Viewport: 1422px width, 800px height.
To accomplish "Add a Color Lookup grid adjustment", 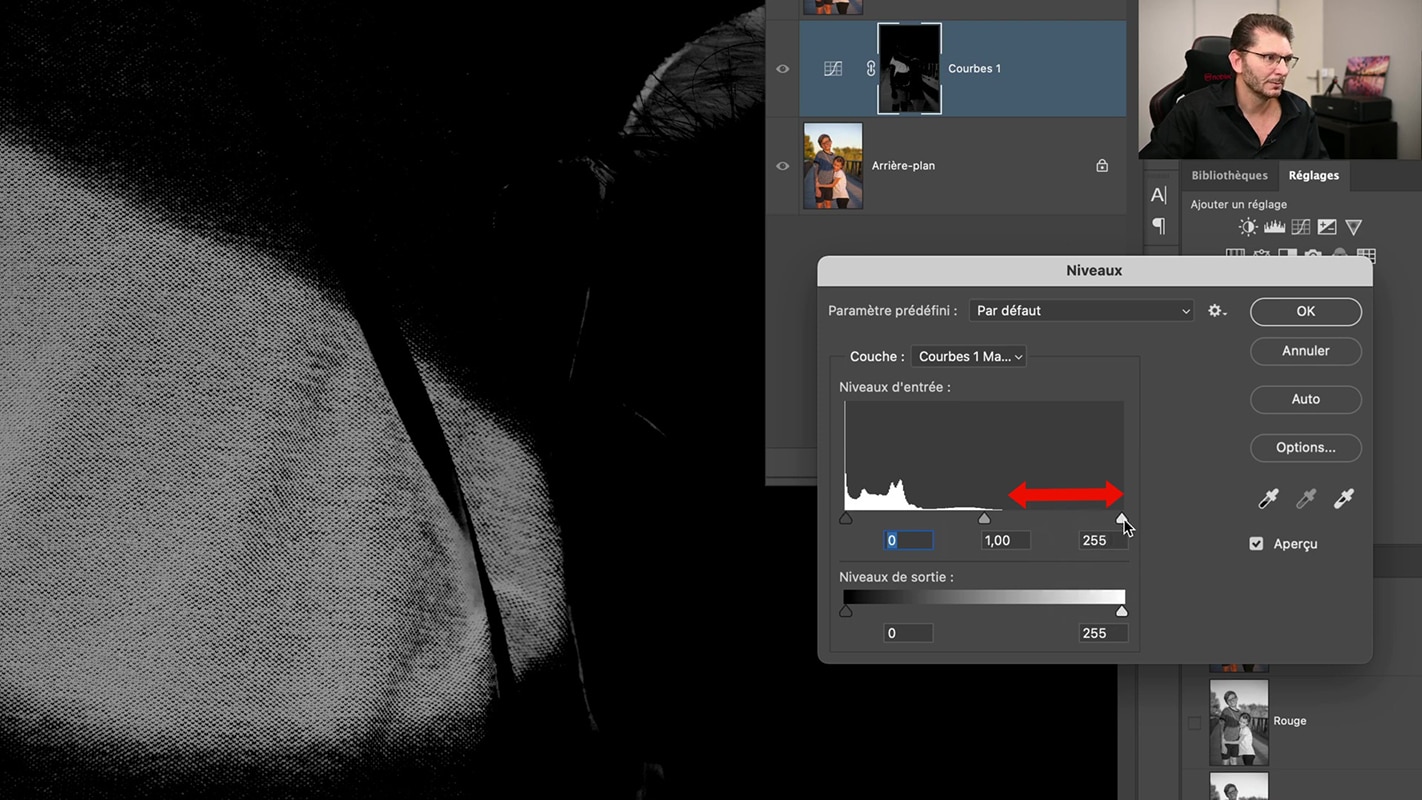I will [1366, 254].
